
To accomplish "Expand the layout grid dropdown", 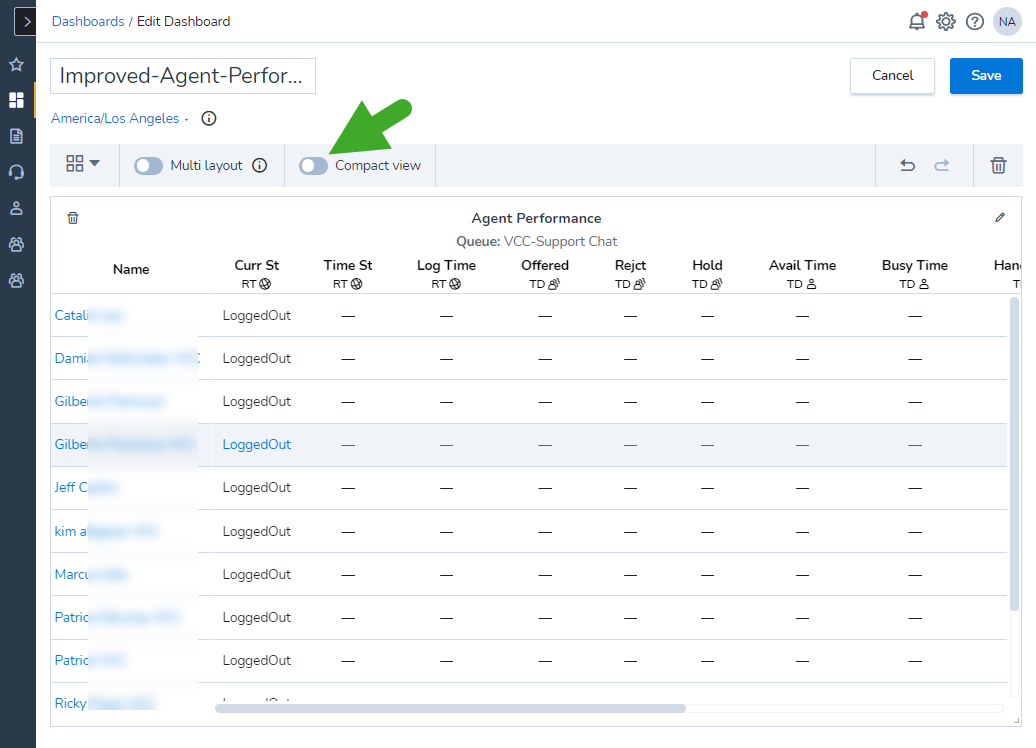I will 84,165.
